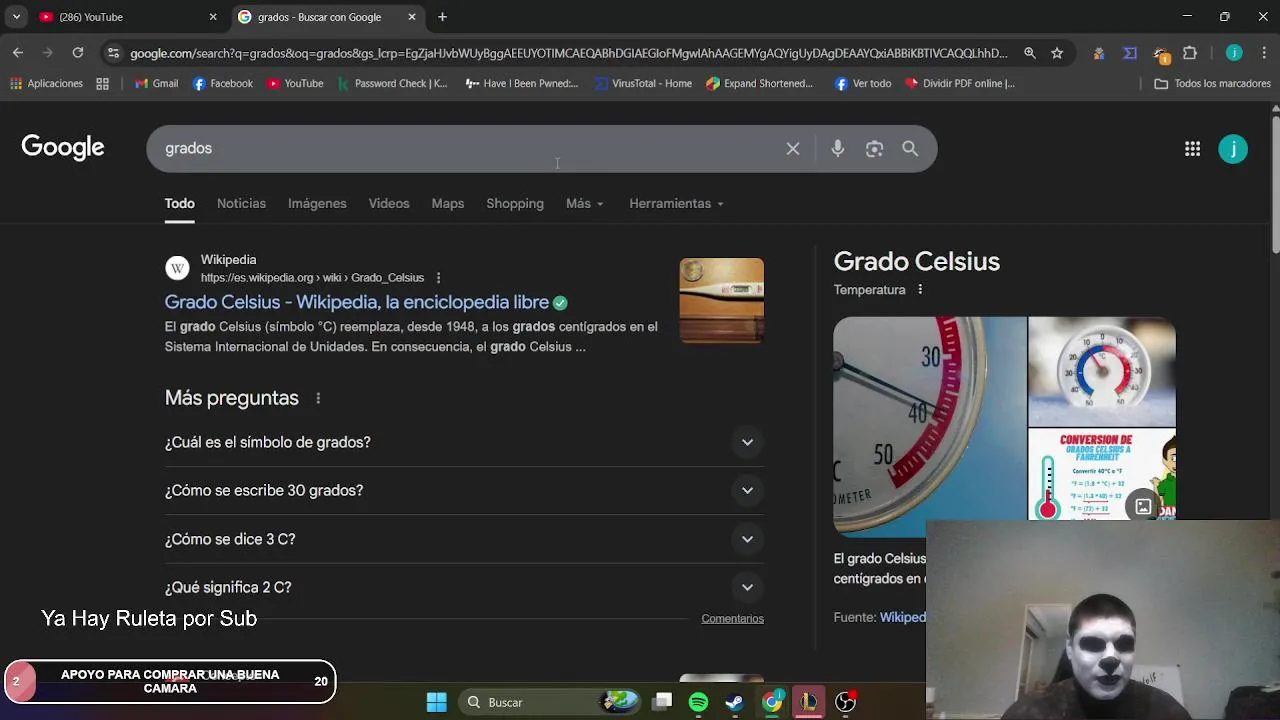Switch to the Videos tab

click(389, 203)
